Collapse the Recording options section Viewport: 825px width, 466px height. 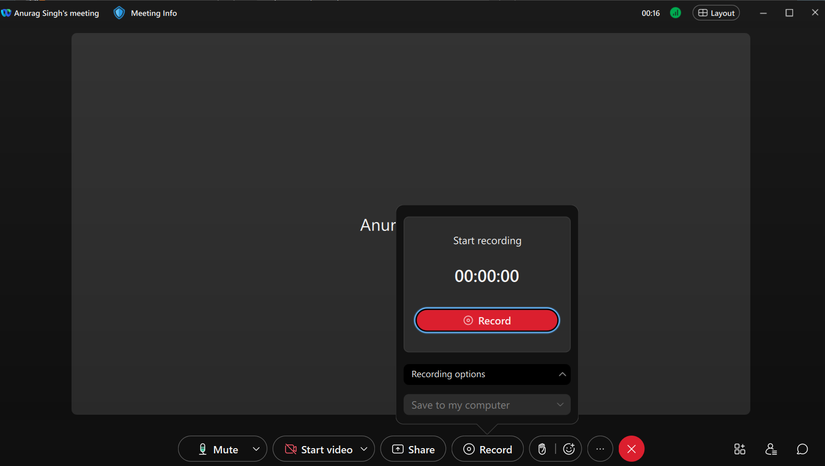pyautogui.click(x=562, y=374)
